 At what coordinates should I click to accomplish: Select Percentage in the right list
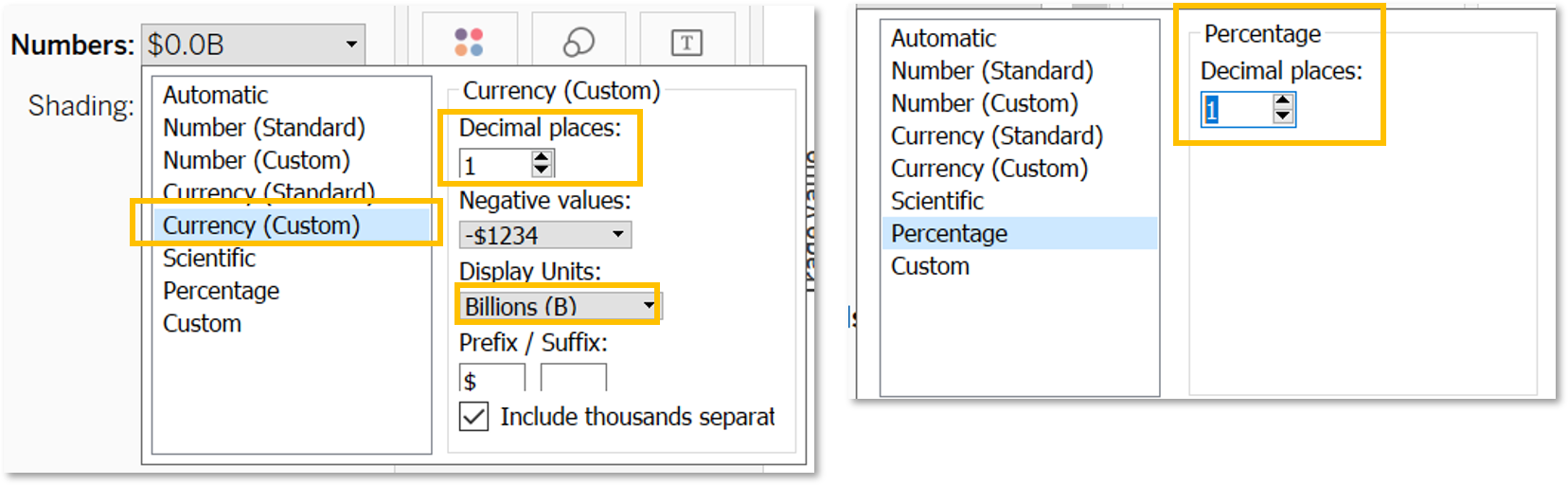[x=949, y=234]
